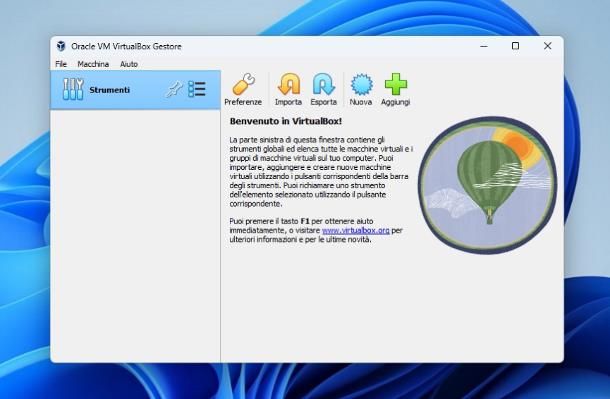Pin the Strumenti pane with pushpin icon

point(174,89)
